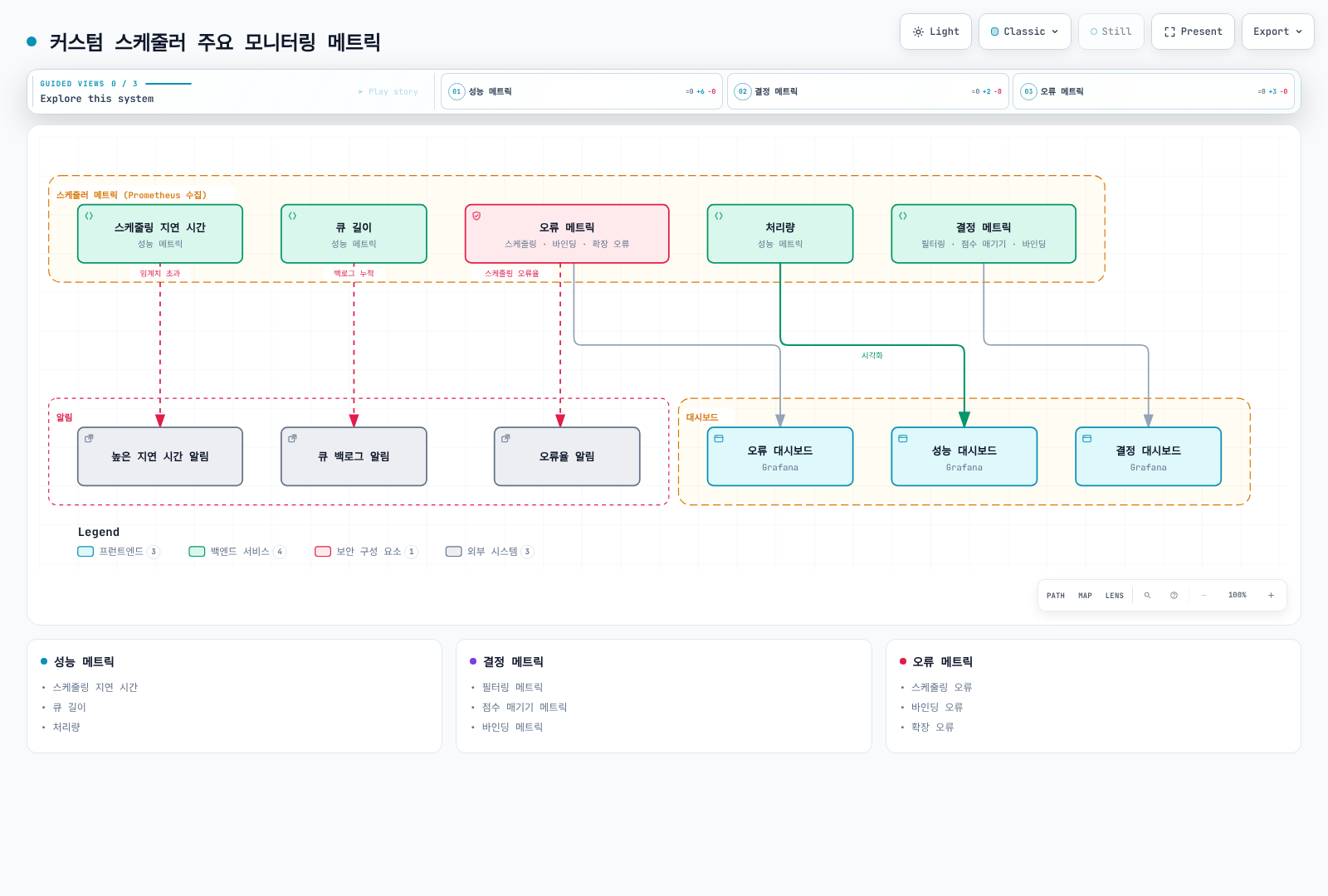Click the shield icon on 오류 메트릭 node
1328x896 pixels.
coord(476,216)
